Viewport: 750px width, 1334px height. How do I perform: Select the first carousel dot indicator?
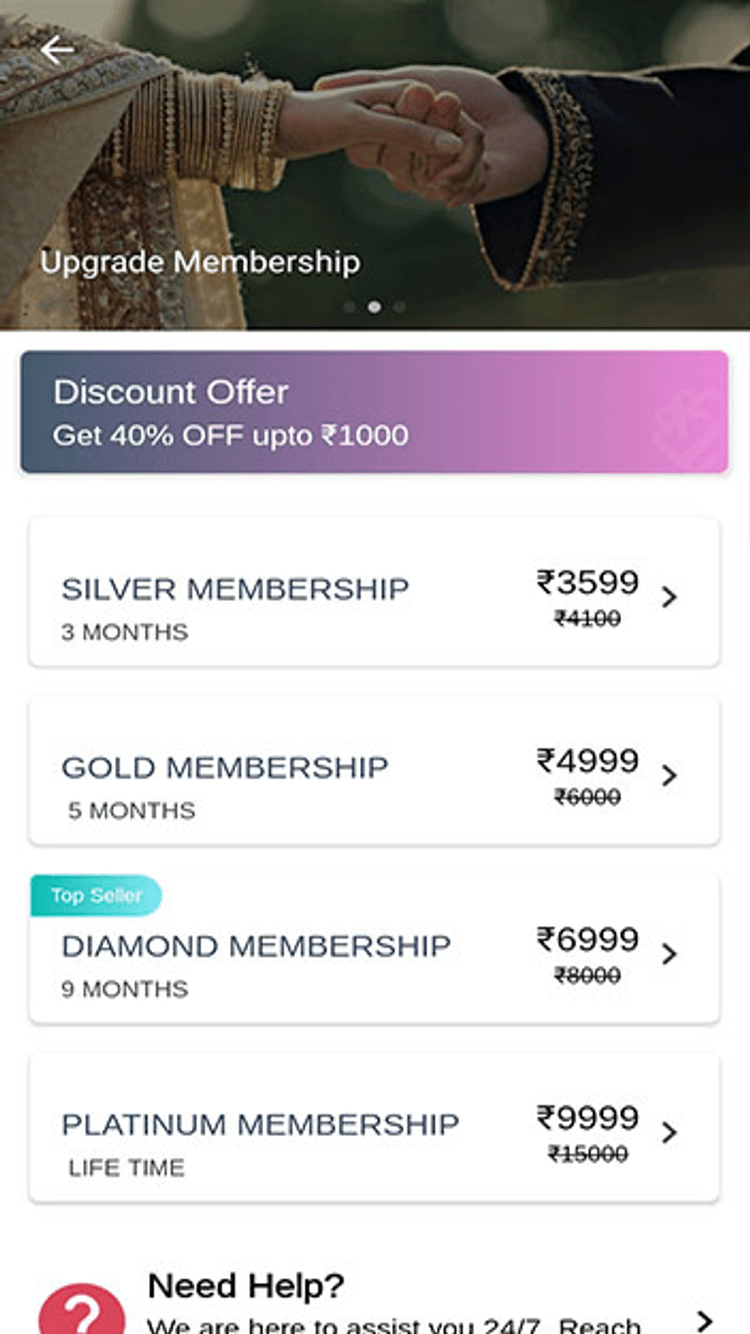click(349, 307)
